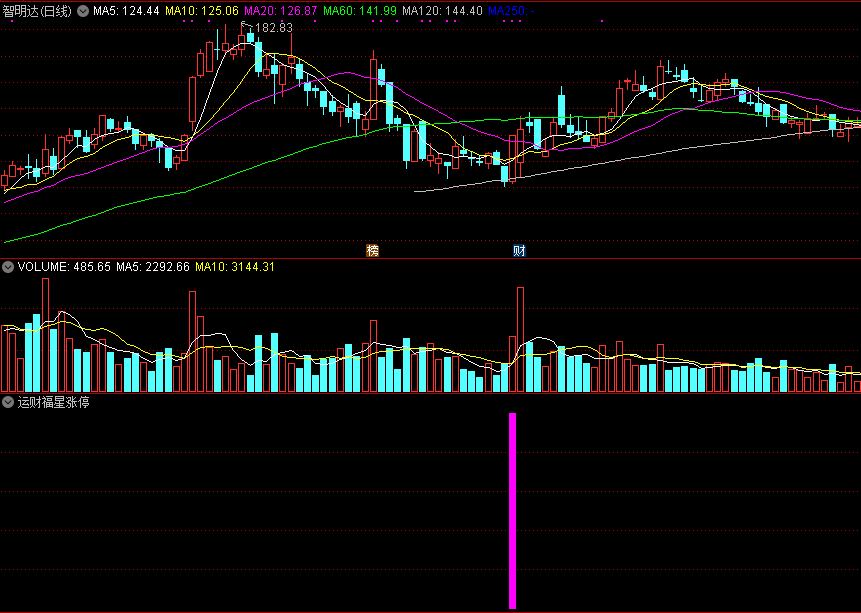
Task: Click the magenta signal bar in indicator panel
Action: coord(513,511)
